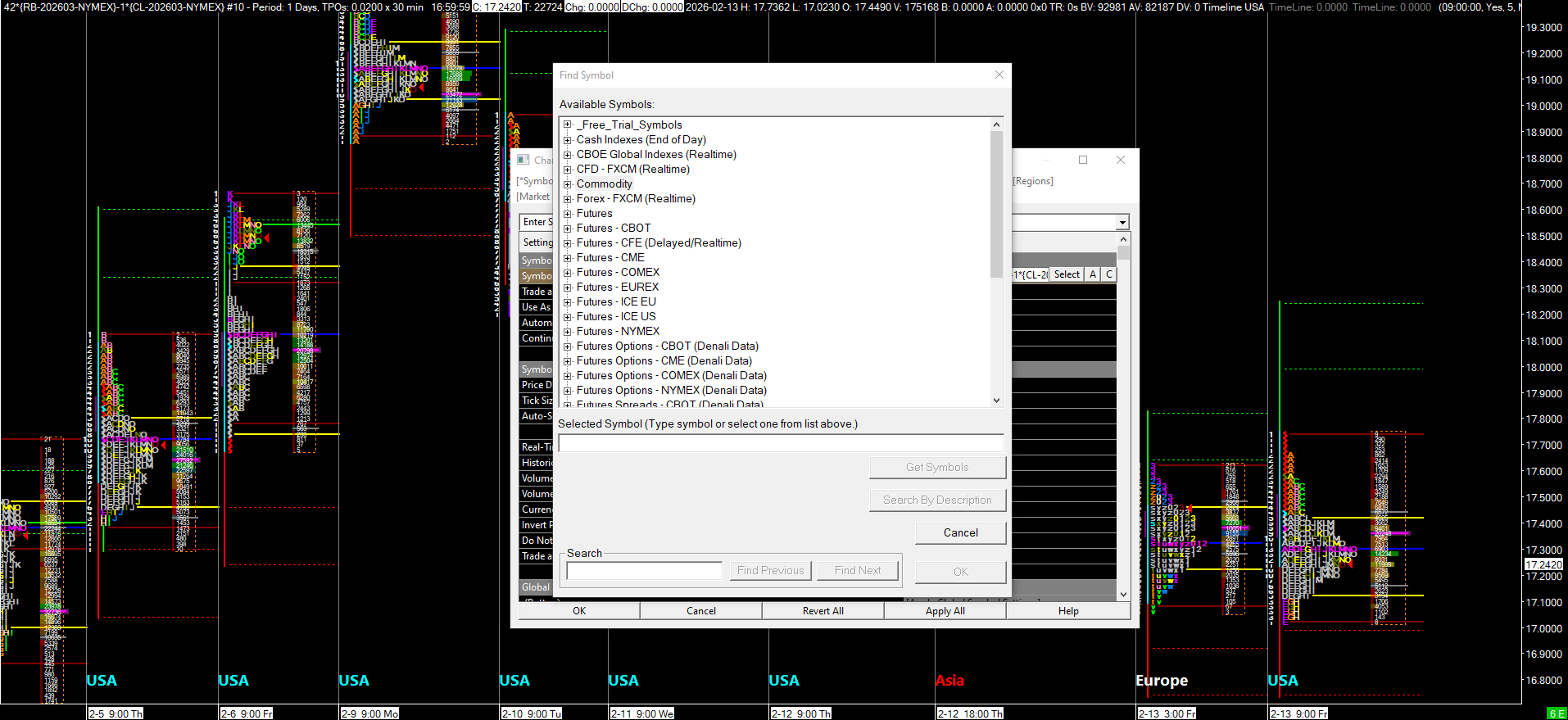This screenshot has height=720, width=1568.
Task: Click OK in the Find Symbol dialog
Action: coord(960,572)
